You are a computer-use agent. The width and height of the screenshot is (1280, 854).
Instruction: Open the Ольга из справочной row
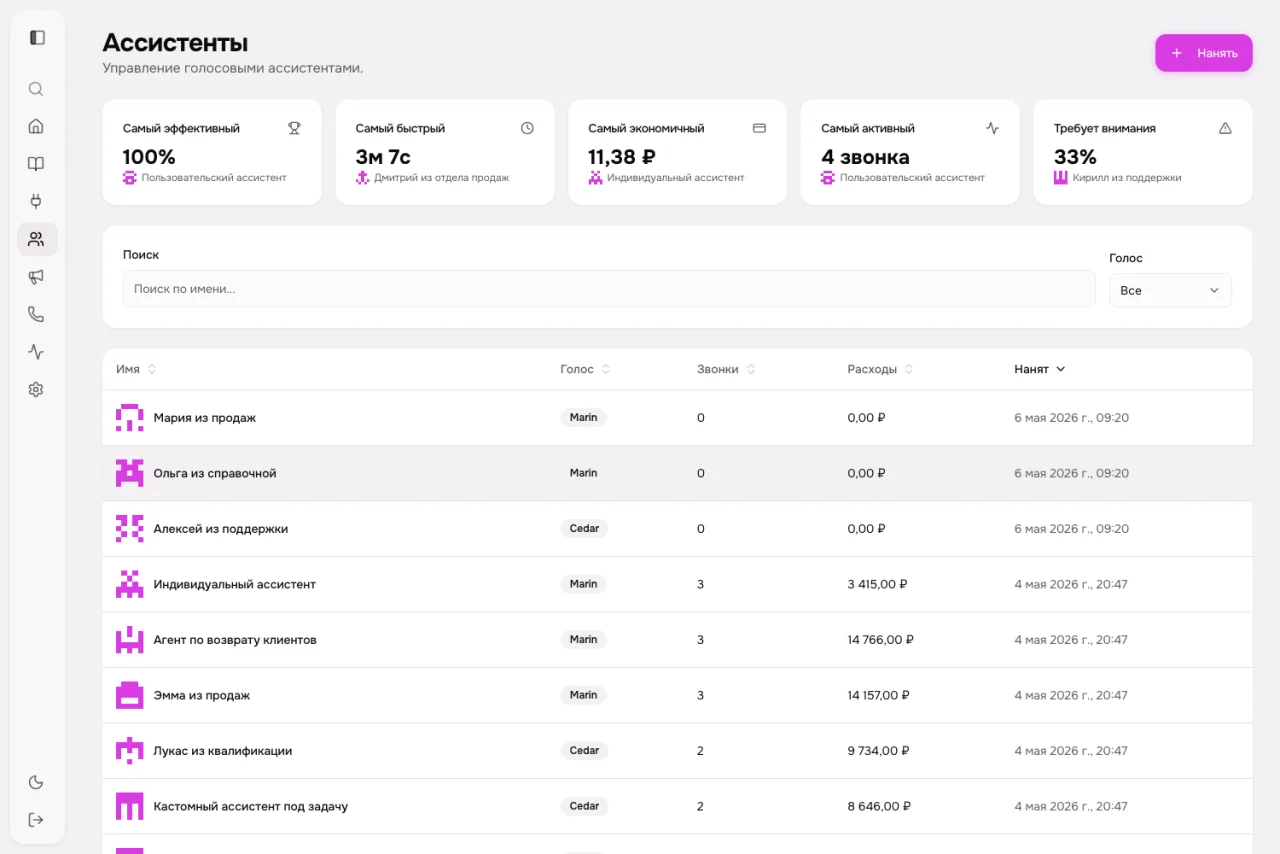click(677, 473)
